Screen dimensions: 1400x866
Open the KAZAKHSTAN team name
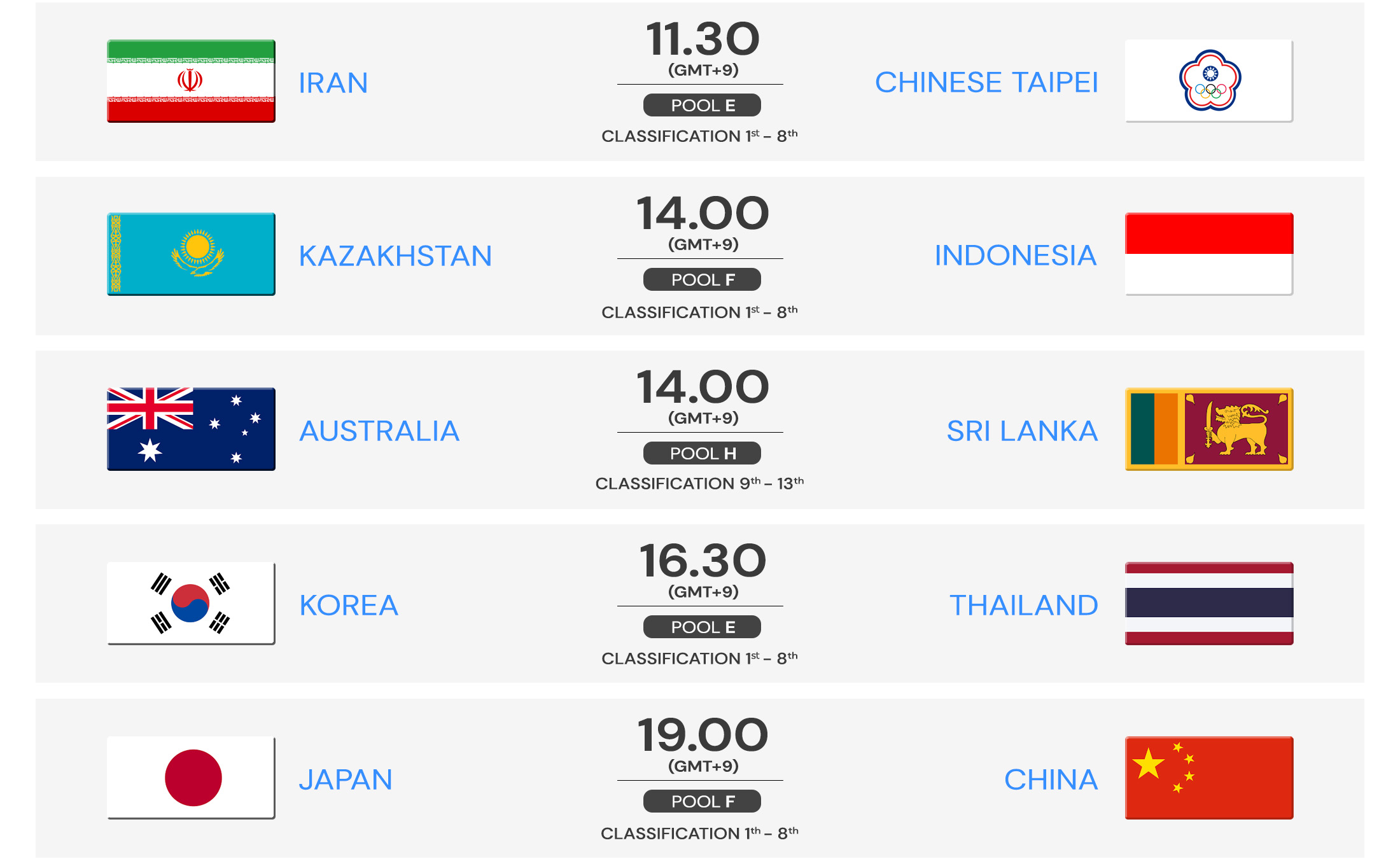pyautogui.click(x=395, y=256)
